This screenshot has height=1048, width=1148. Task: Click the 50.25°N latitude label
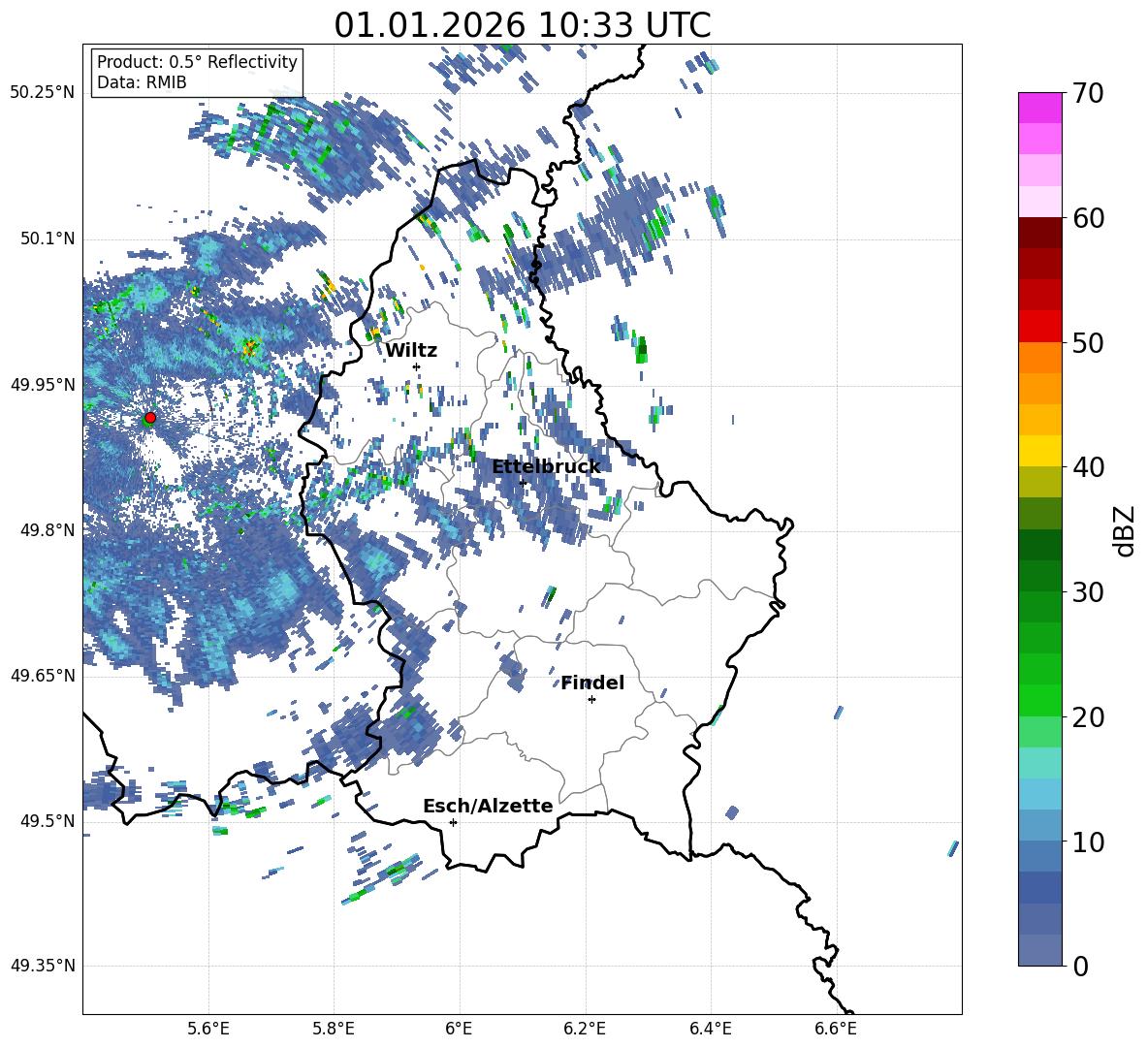pyautogui.click(x=42, y=93)
